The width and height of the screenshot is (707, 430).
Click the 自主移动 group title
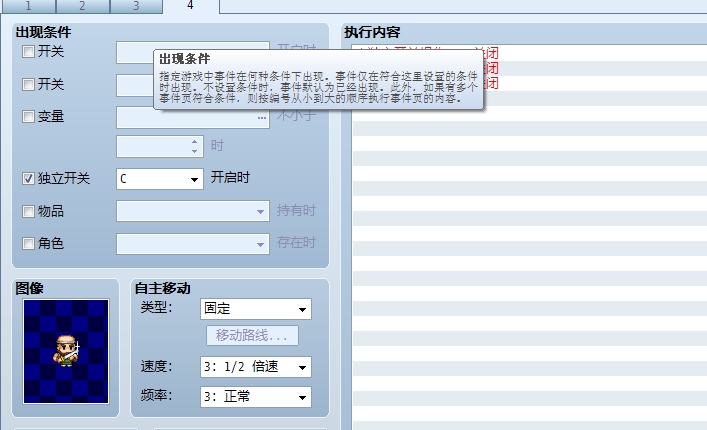(x=162, y=288)
